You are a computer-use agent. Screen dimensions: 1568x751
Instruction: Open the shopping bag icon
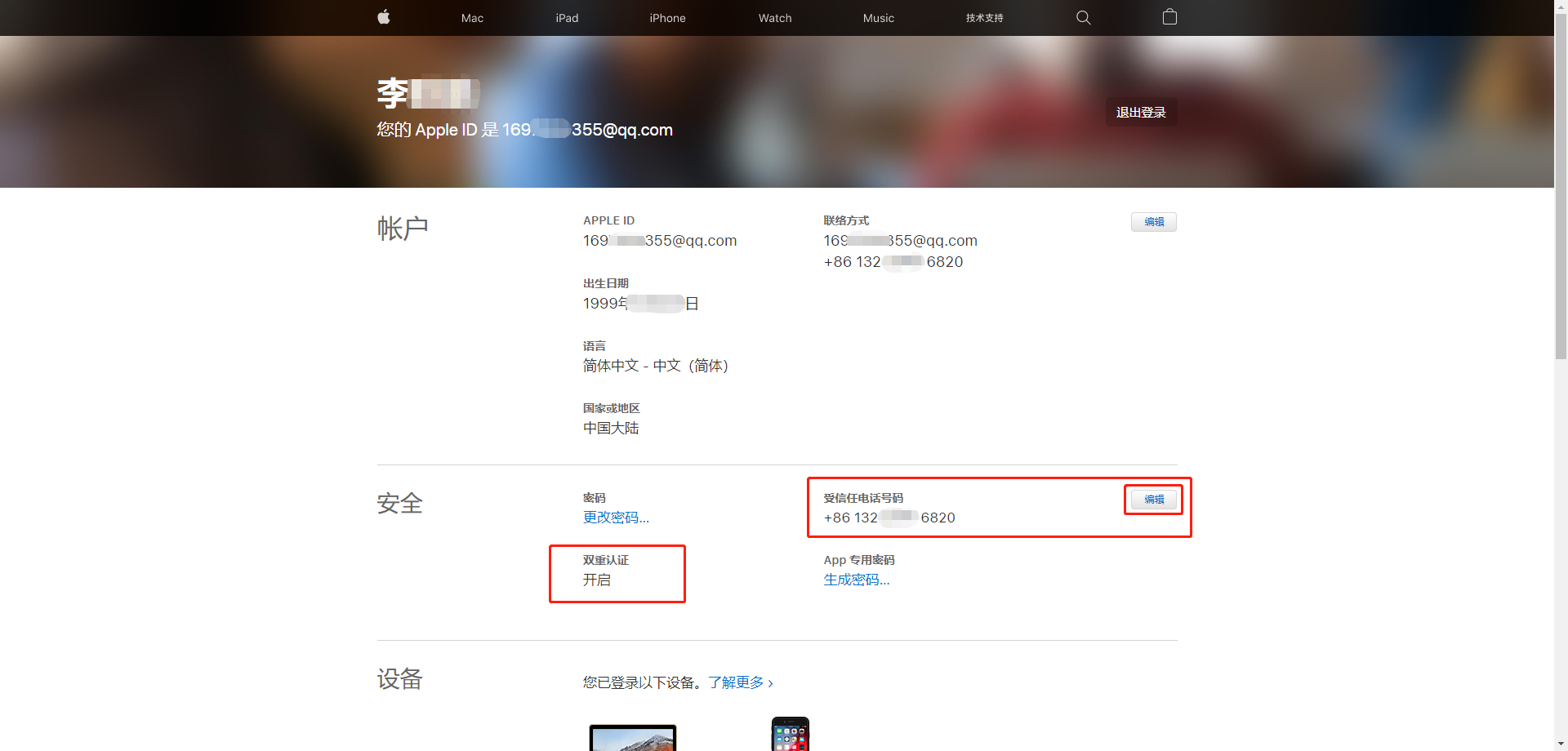[1169, 17]
